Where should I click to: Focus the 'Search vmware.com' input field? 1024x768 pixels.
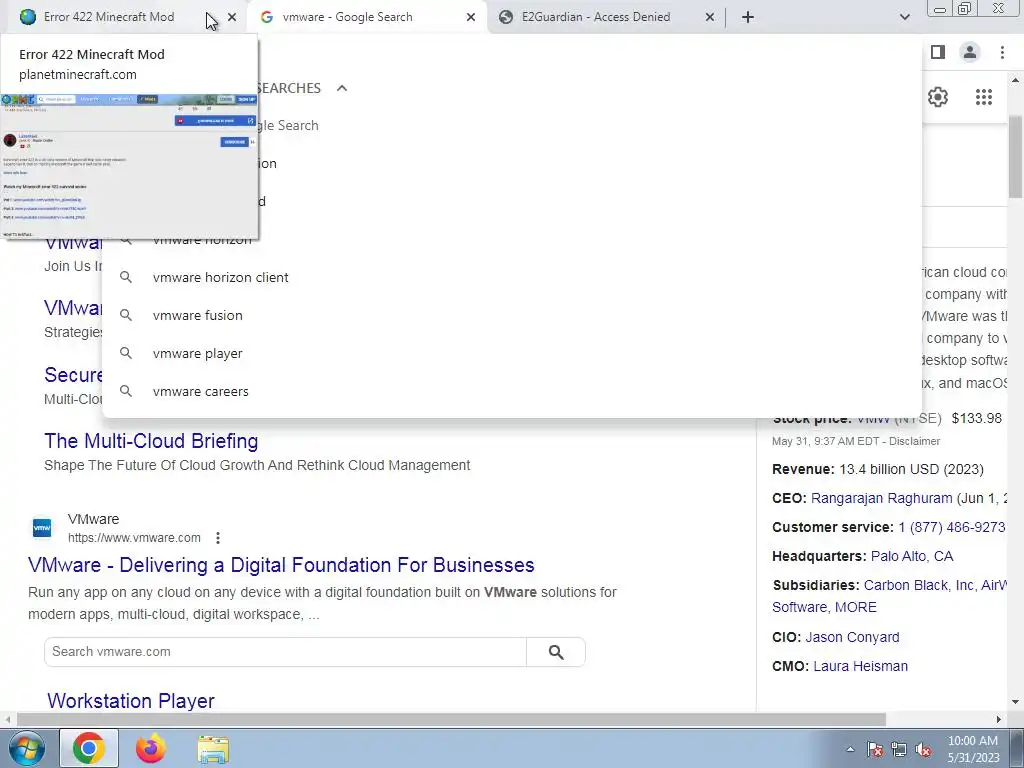(x=285, y=652)
